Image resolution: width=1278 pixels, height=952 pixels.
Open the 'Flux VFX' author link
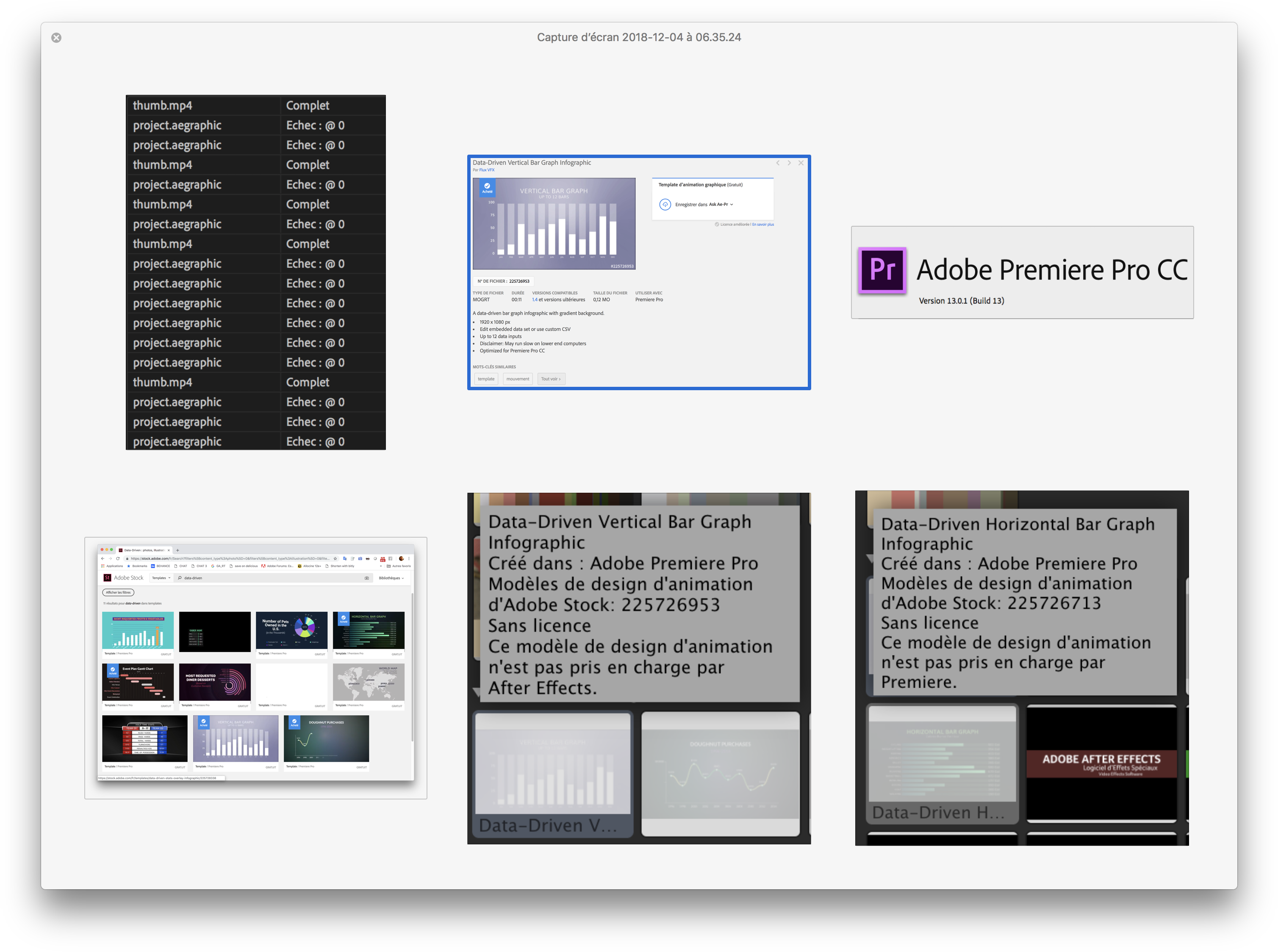487,170
